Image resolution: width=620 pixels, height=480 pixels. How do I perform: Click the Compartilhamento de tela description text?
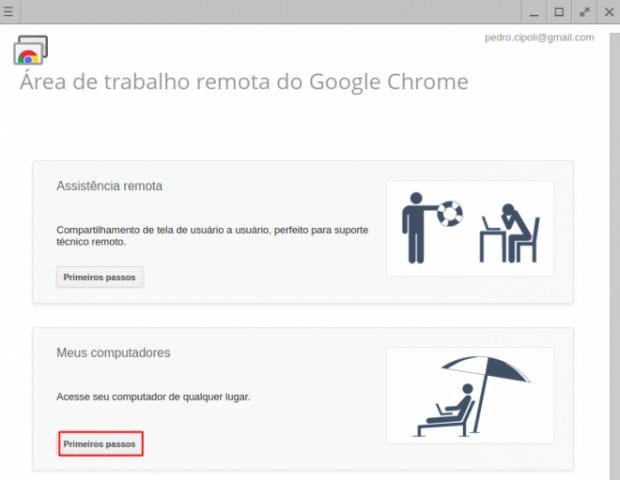212,236
